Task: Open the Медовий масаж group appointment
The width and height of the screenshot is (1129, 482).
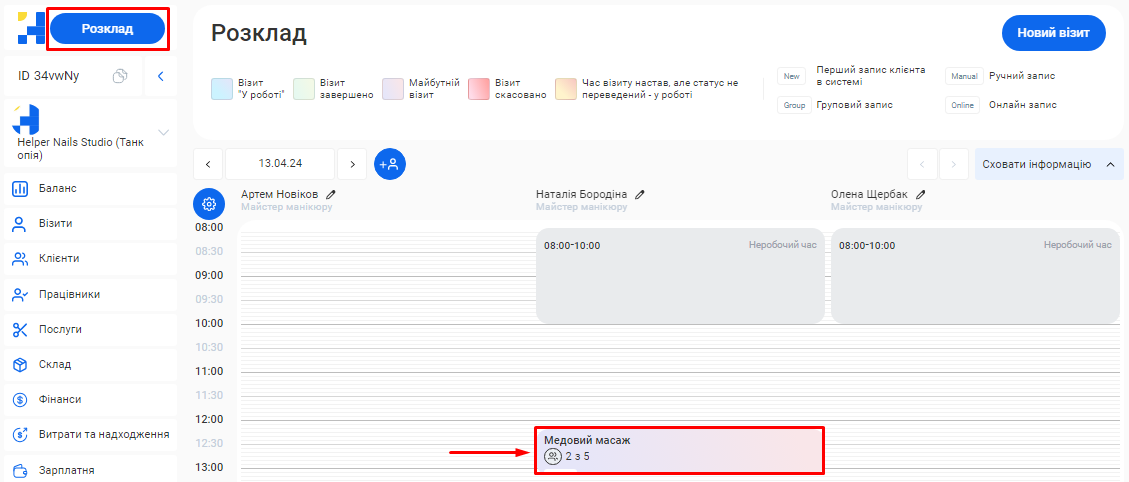Action: tap(679, 449)
